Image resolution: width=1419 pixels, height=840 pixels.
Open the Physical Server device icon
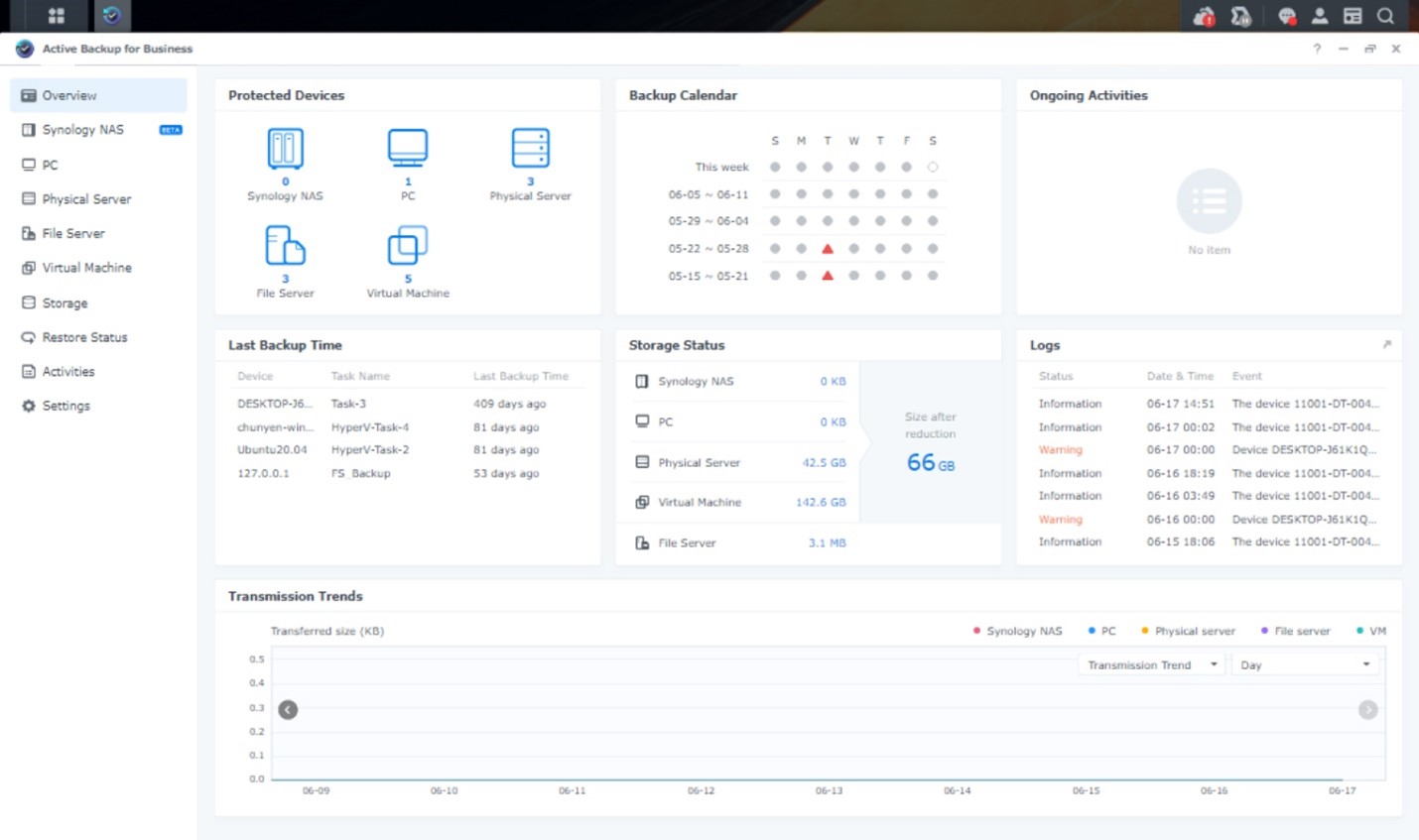click(x=530, y=149)
